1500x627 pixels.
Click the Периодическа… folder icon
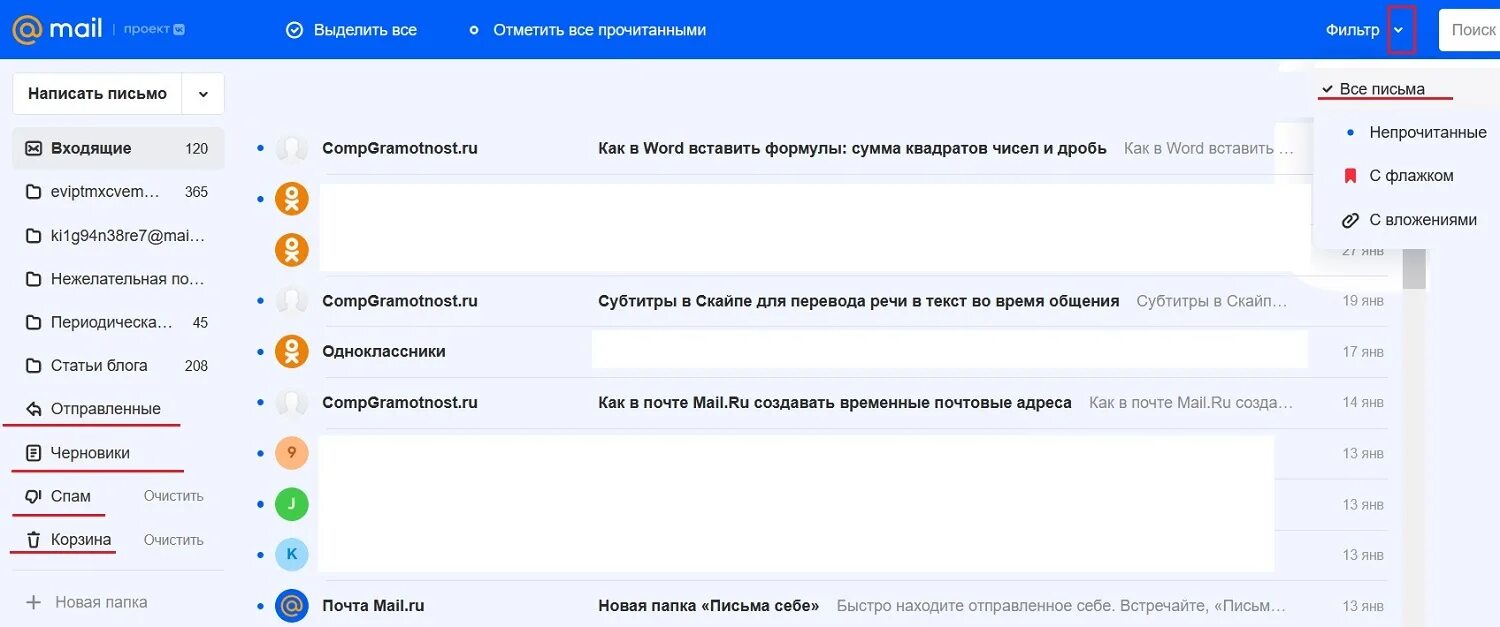tap(33, 323)
